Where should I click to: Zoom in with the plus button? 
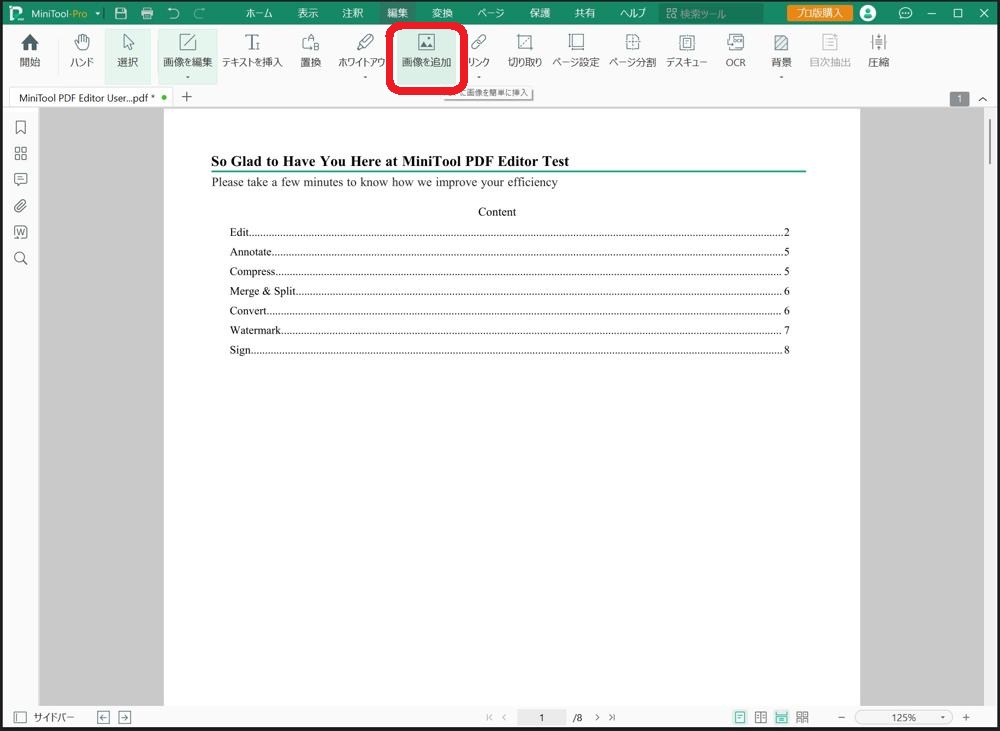click(966, 718)
